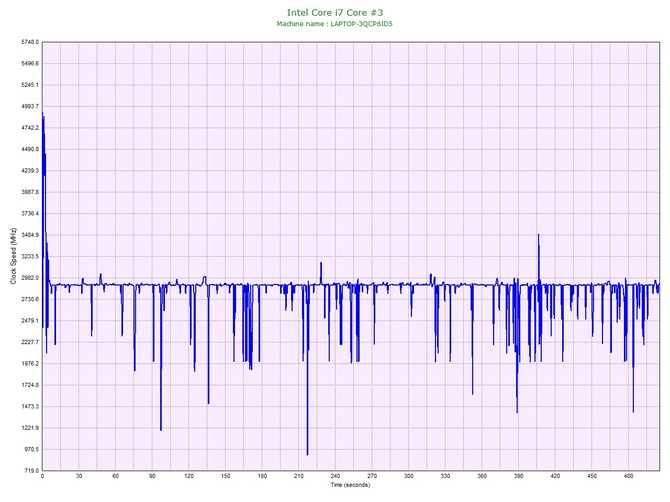Click the x-axis tick label 300
The height and width of the screenshot is (502, 670).
coord(409,476)
